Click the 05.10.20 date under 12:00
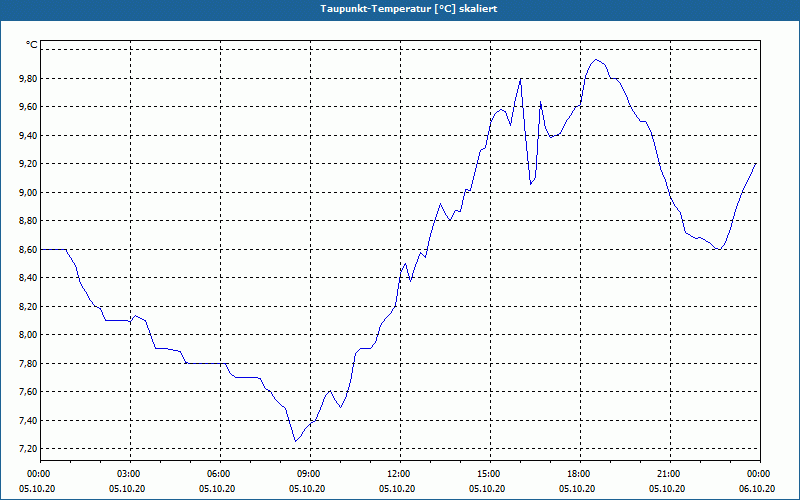The height and width of the screenshot is (500, 800). click(x=397, y=489)
